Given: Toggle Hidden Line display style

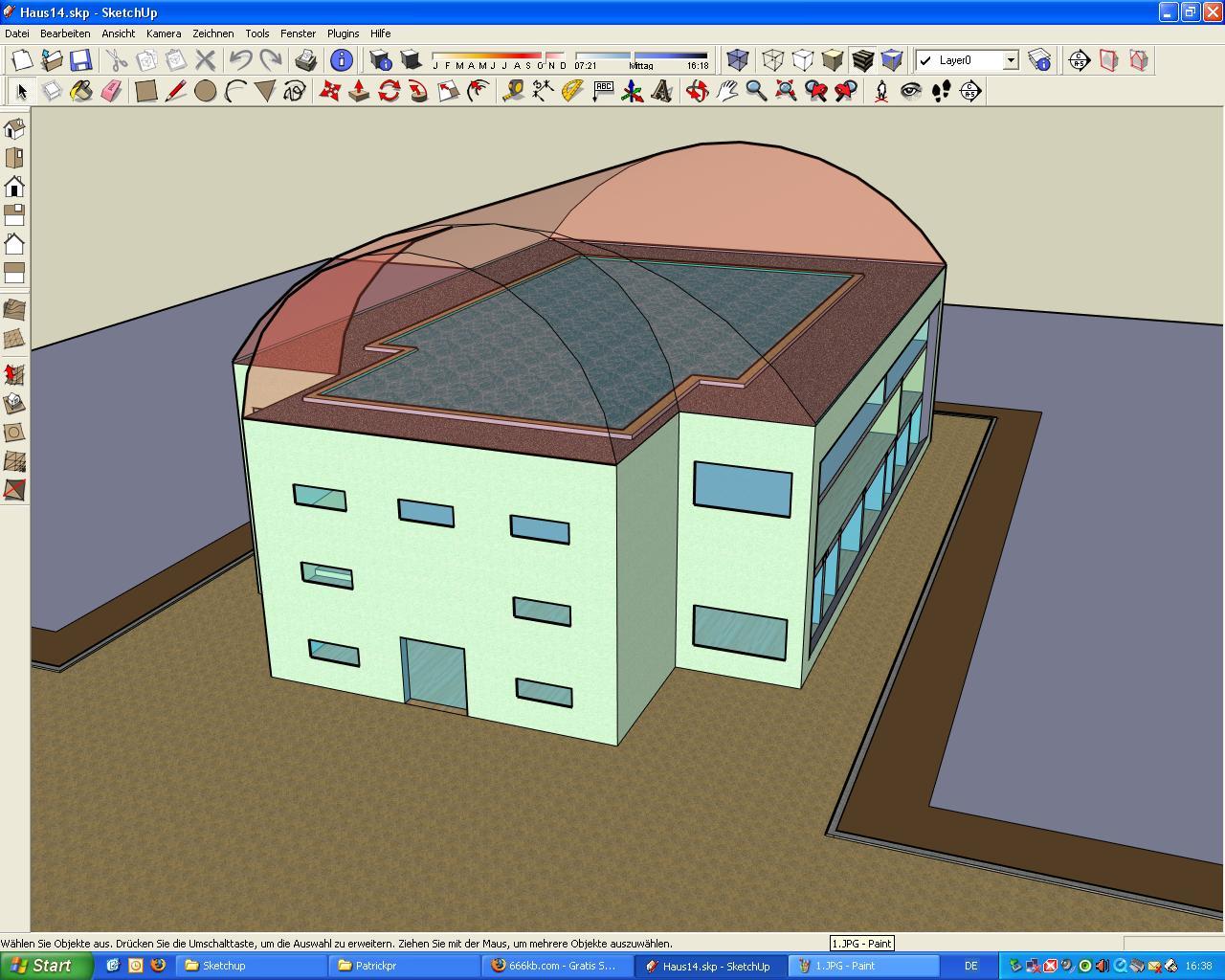Looking at the screenshot, I should click(803, 60).
